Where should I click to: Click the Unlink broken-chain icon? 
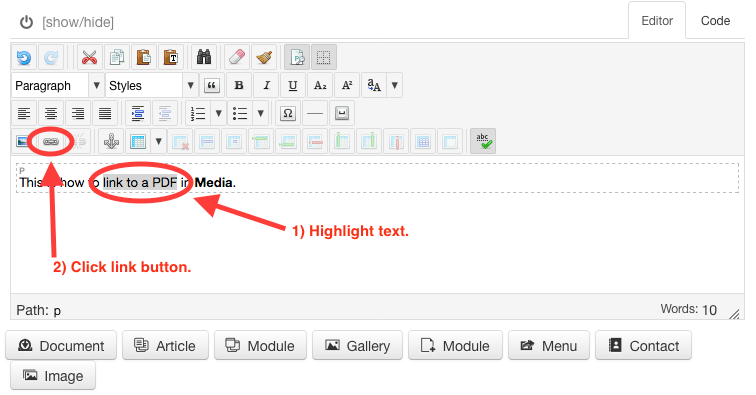[x=79, y=142]
